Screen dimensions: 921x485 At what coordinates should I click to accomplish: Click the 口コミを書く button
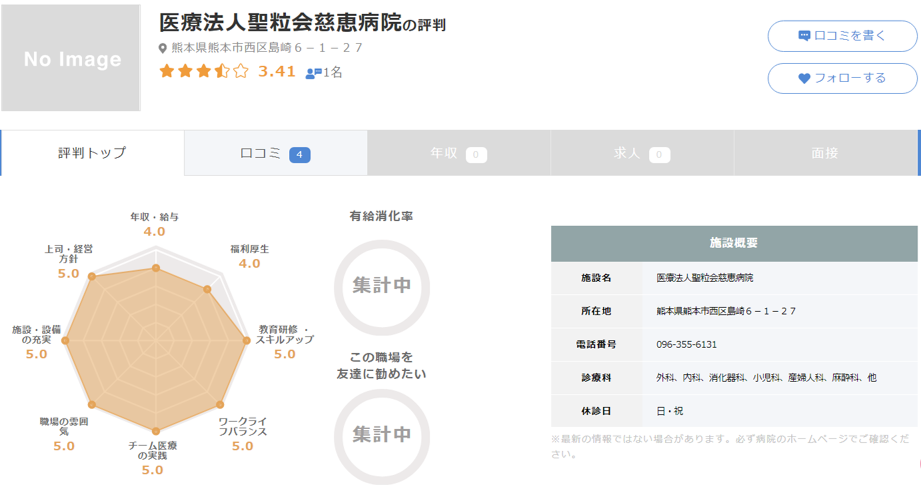pyautogui.click(x=842, y=36)
